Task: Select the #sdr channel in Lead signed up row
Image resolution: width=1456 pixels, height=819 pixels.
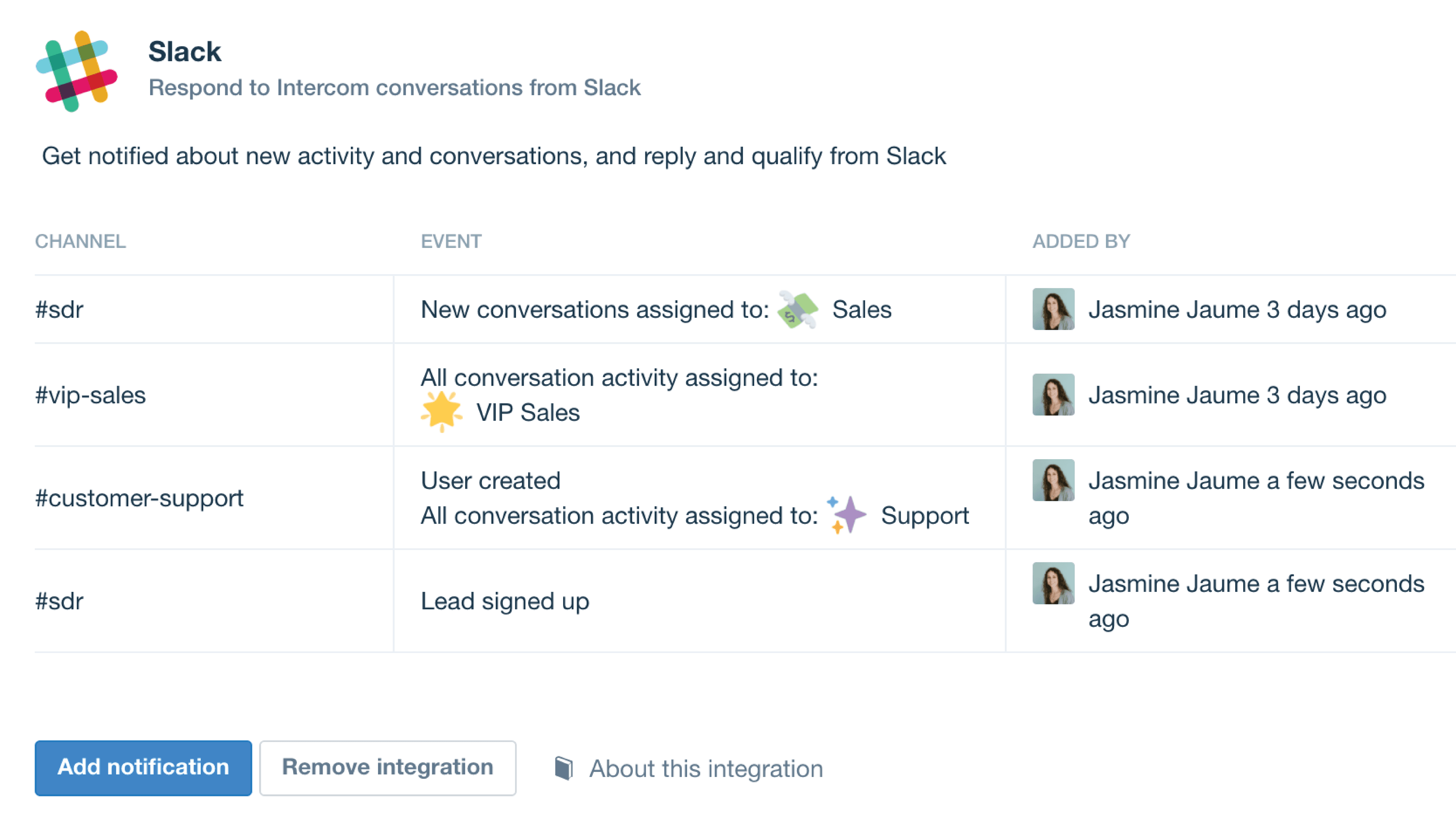Action: (x=59, y=601)
